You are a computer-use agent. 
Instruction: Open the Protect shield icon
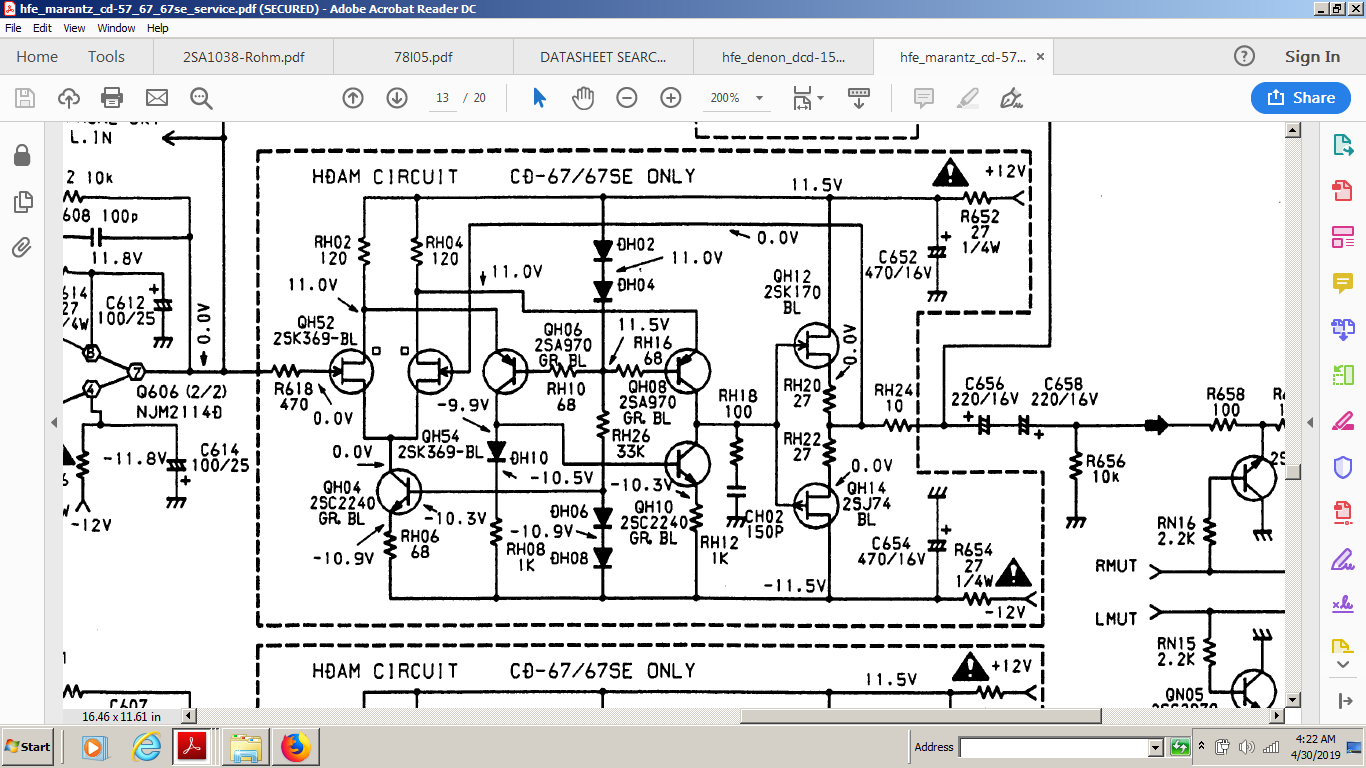coord(1342,467)
